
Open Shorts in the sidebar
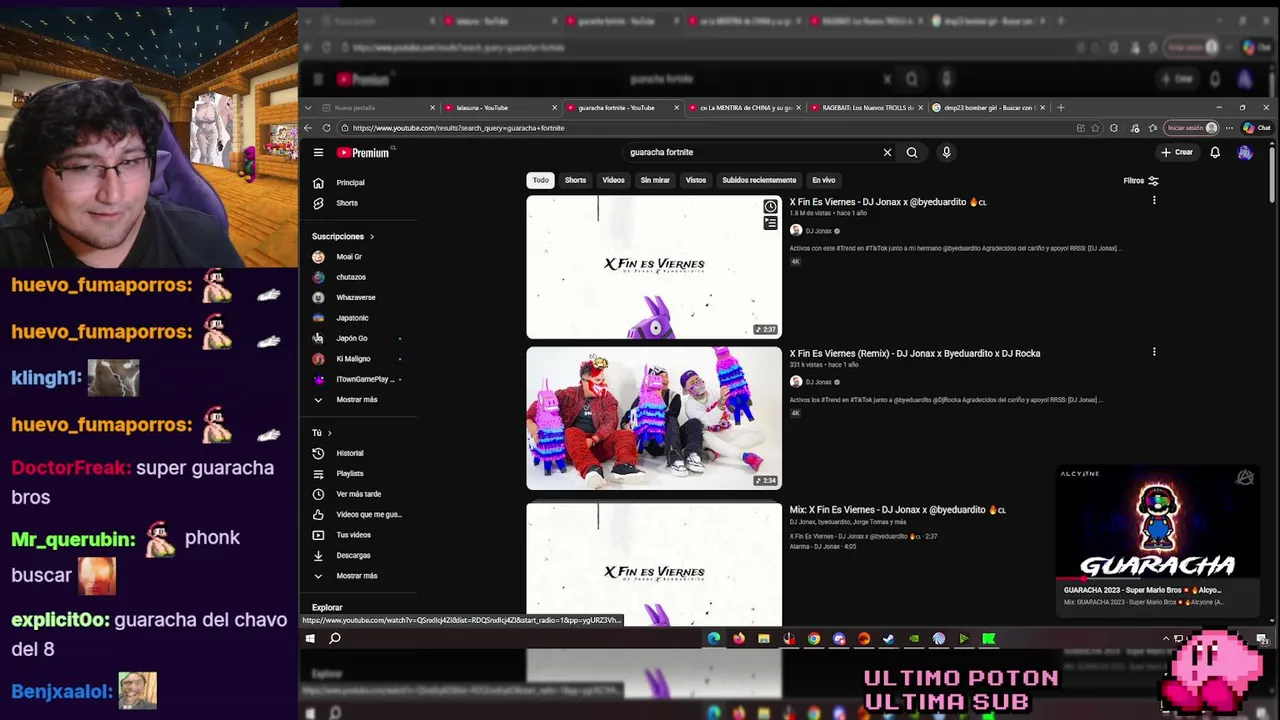(358, 203)
